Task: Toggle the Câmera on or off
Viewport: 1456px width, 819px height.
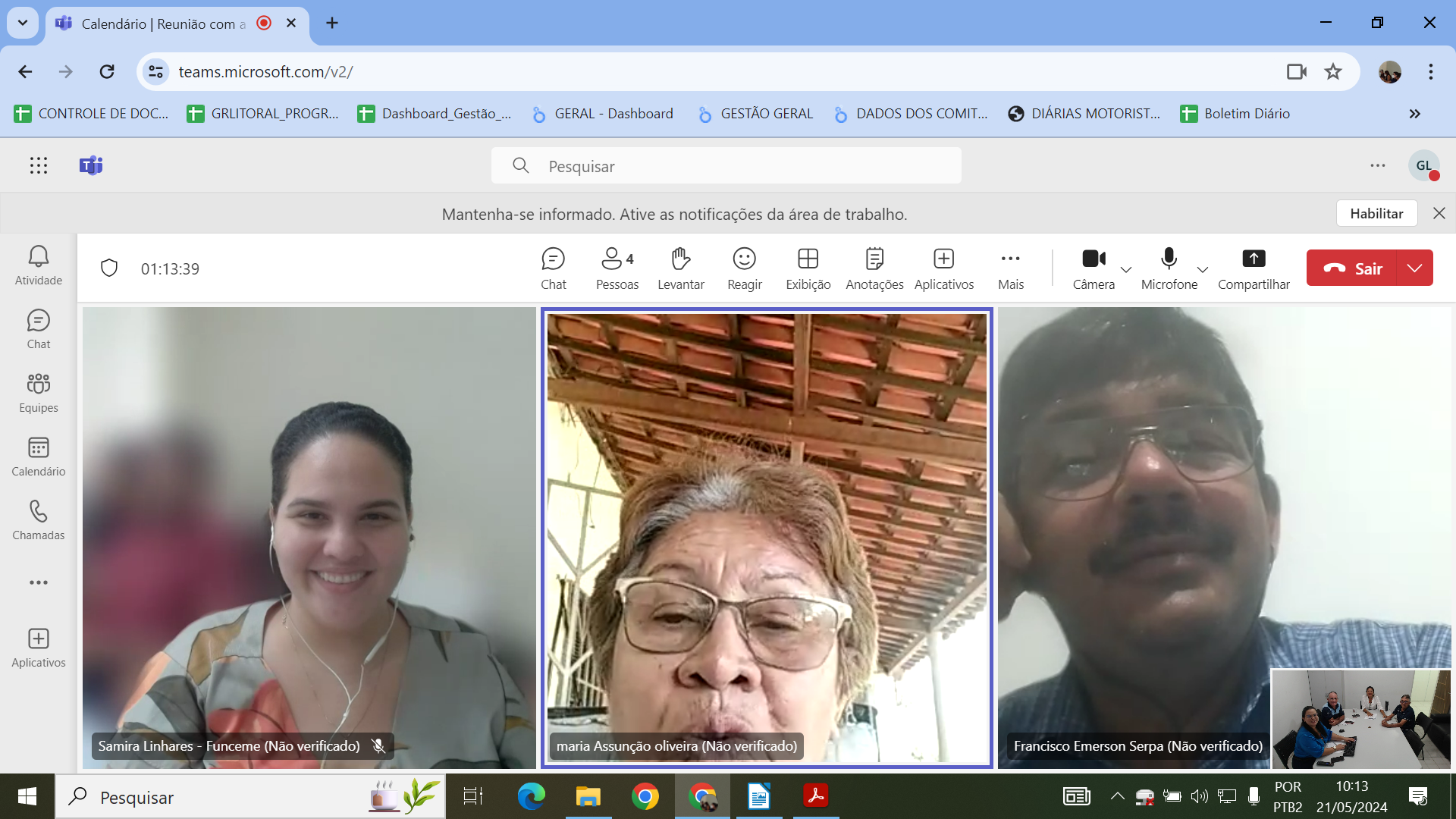Action: click(1094, 268)
